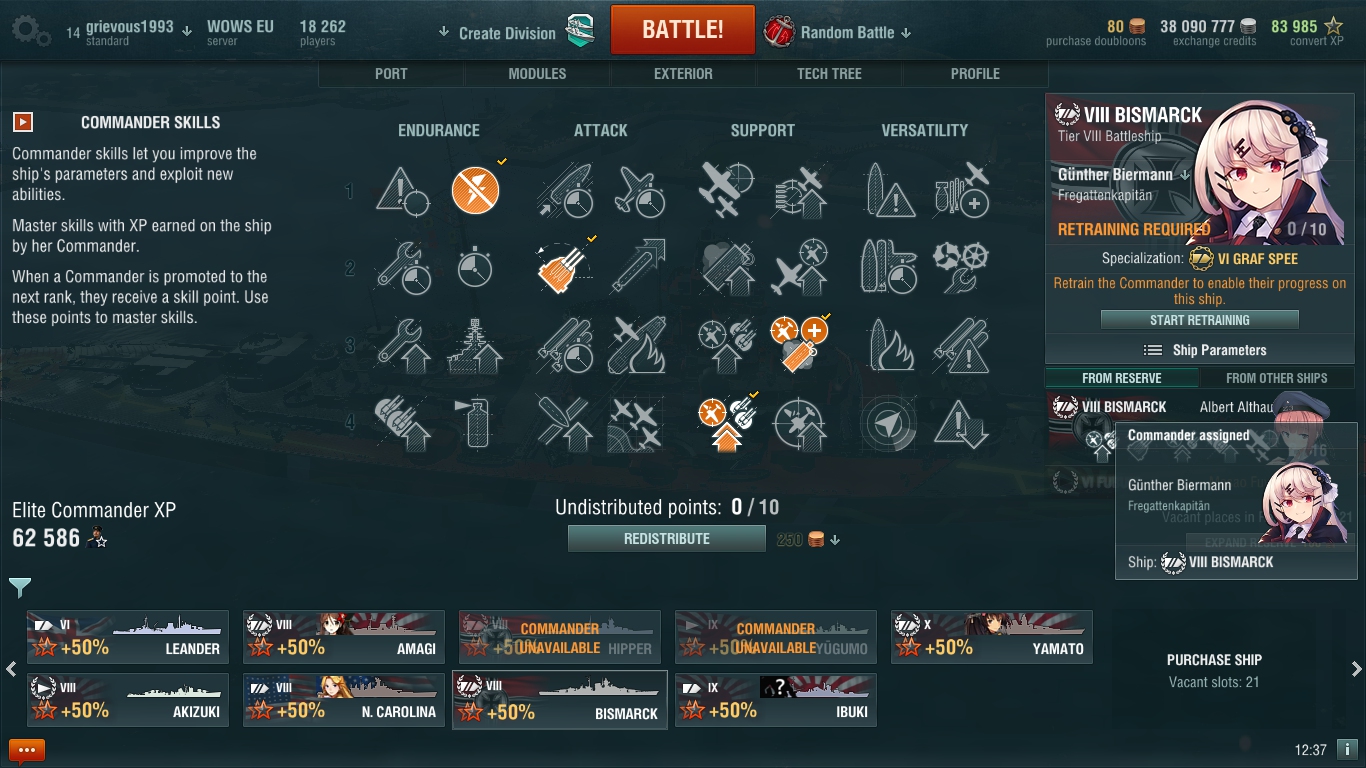Viewport: 1366px width, 768px height.
Task: Toggle the checked Endurance row 1 orange skill
Action: [475, 191]
